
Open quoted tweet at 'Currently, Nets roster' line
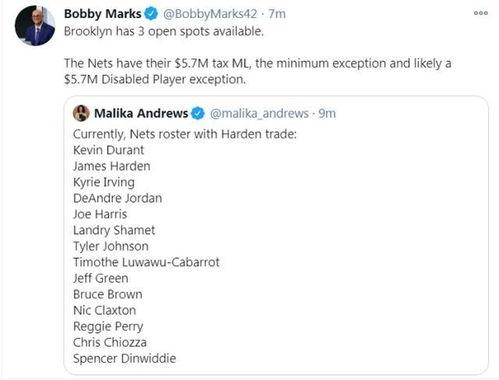click(185, 134)
